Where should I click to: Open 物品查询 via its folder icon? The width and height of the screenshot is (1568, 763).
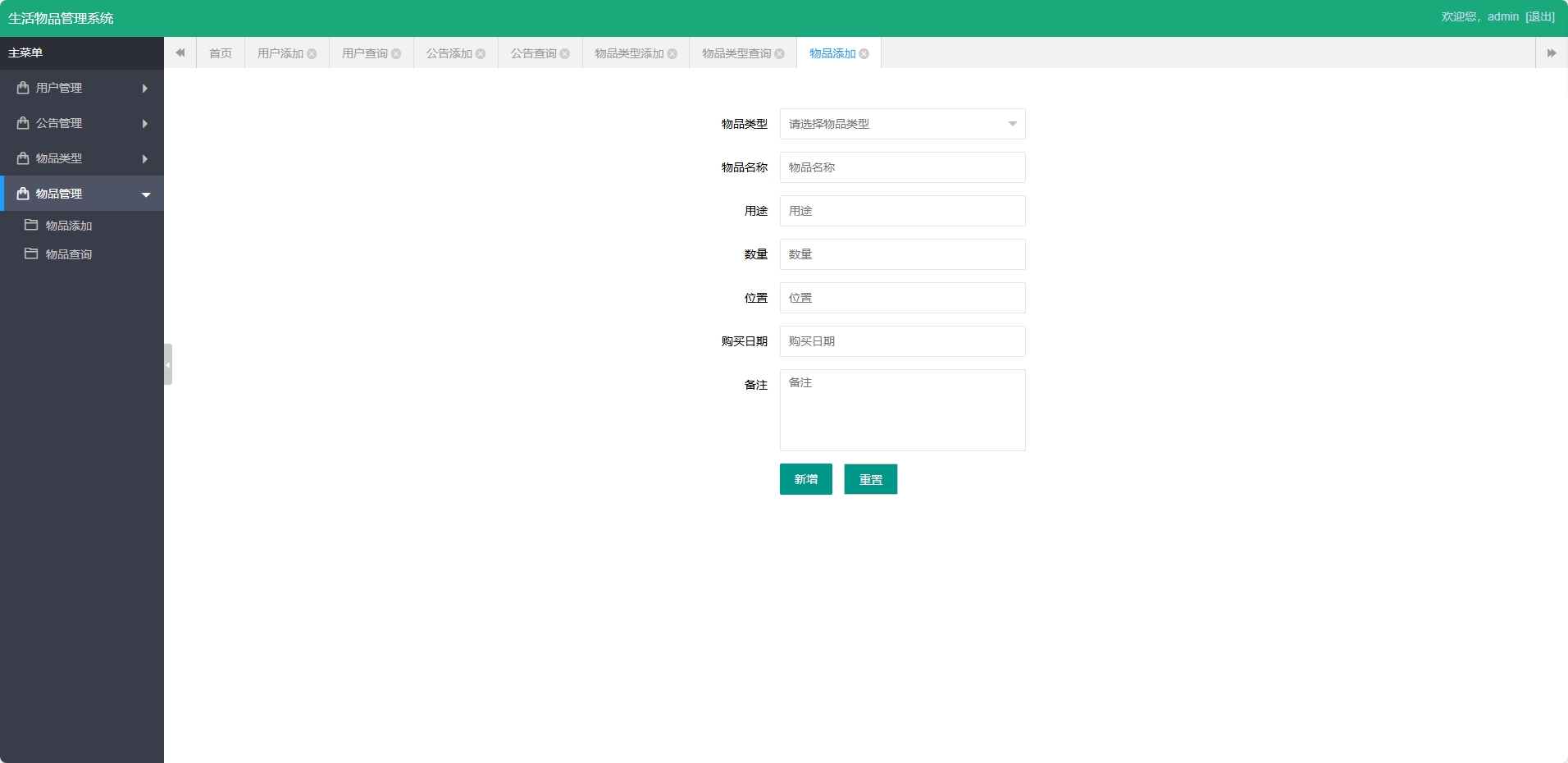tap(32, 254)
